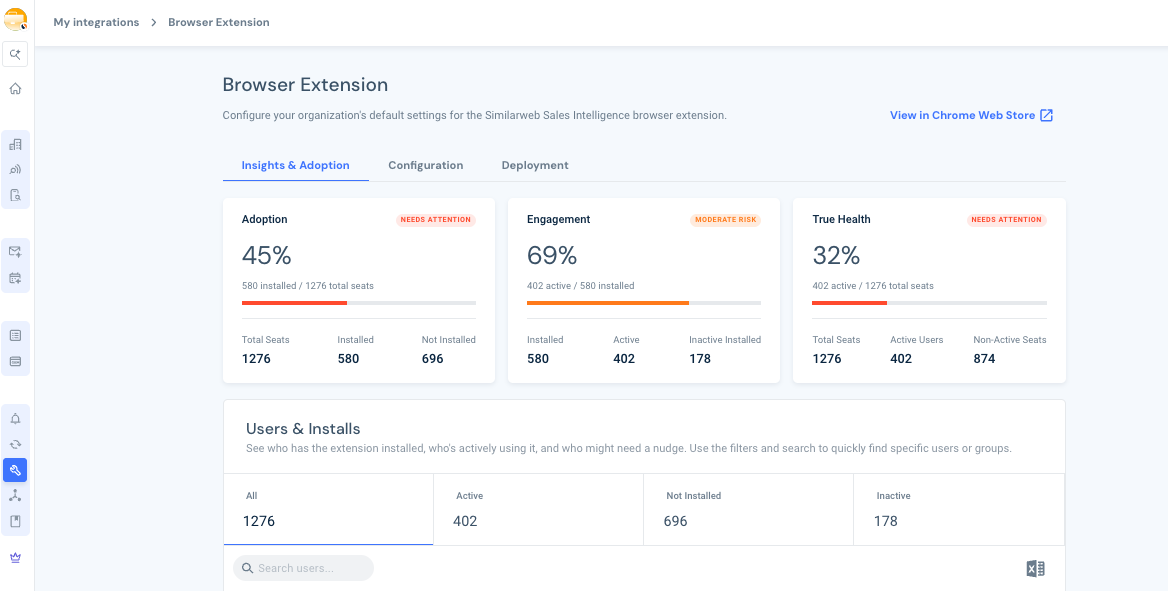
Task: Click the Adoption progress bar
Action: [359, 303]
